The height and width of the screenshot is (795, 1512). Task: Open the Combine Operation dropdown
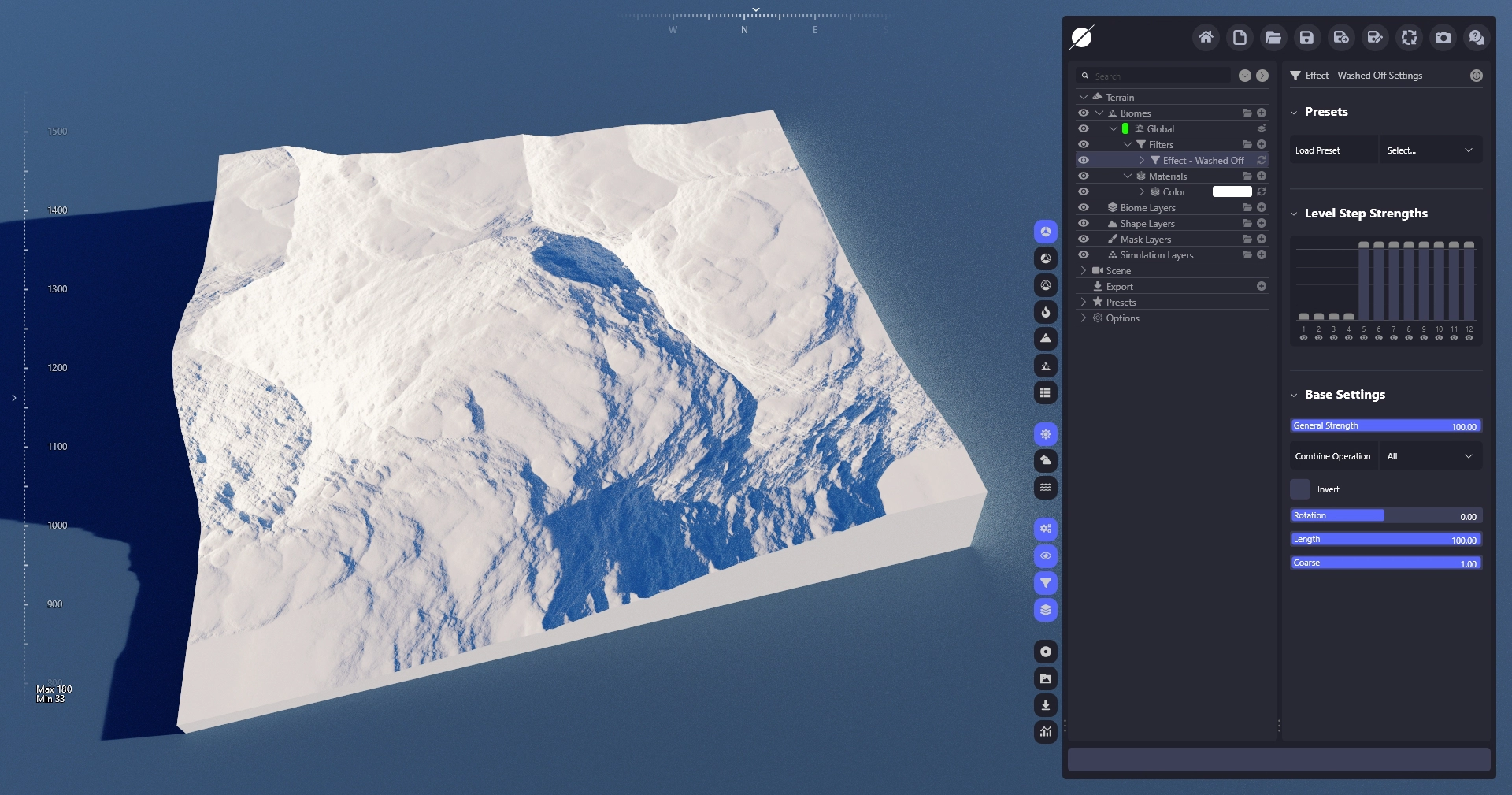1429,456
